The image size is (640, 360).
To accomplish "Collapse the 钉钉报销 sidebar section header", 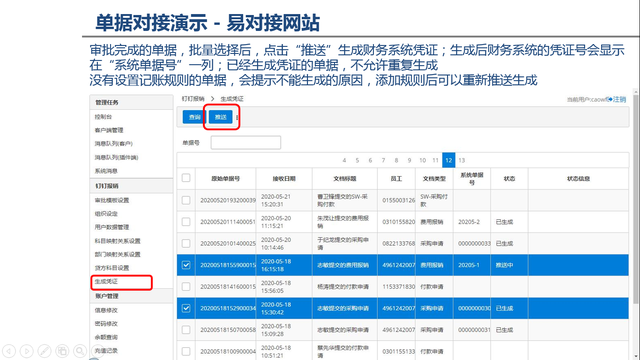I will [x=131, y=186].
